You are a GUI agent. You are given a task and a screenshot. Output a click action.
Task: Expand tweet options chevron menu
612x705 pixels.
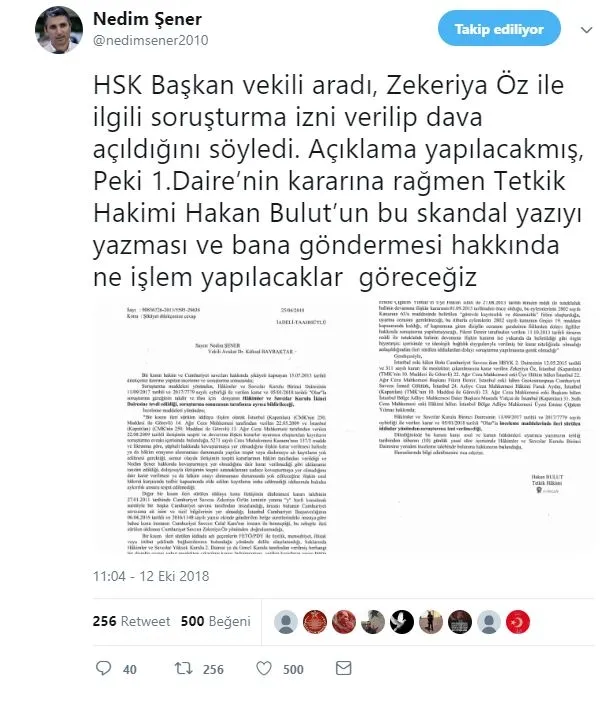(586, 30)
